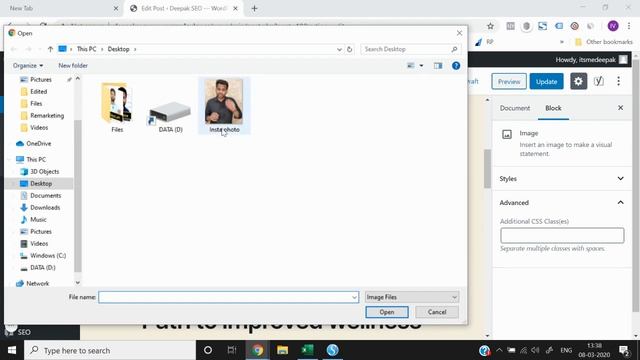Image resolution: width=640 pixels, height=360 pixels.
Task: Select the DATA (D) drive shortcut
Action: tap(170, 113)
